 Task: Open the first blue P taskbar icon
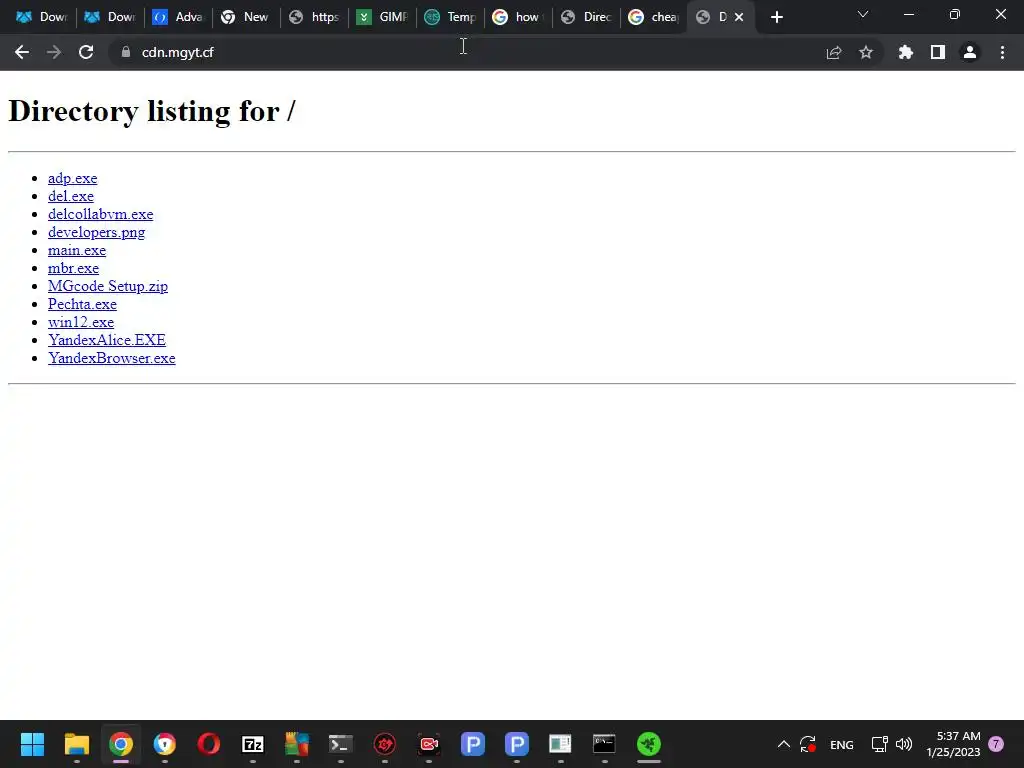pyautogui.click(x=473, y=744)
